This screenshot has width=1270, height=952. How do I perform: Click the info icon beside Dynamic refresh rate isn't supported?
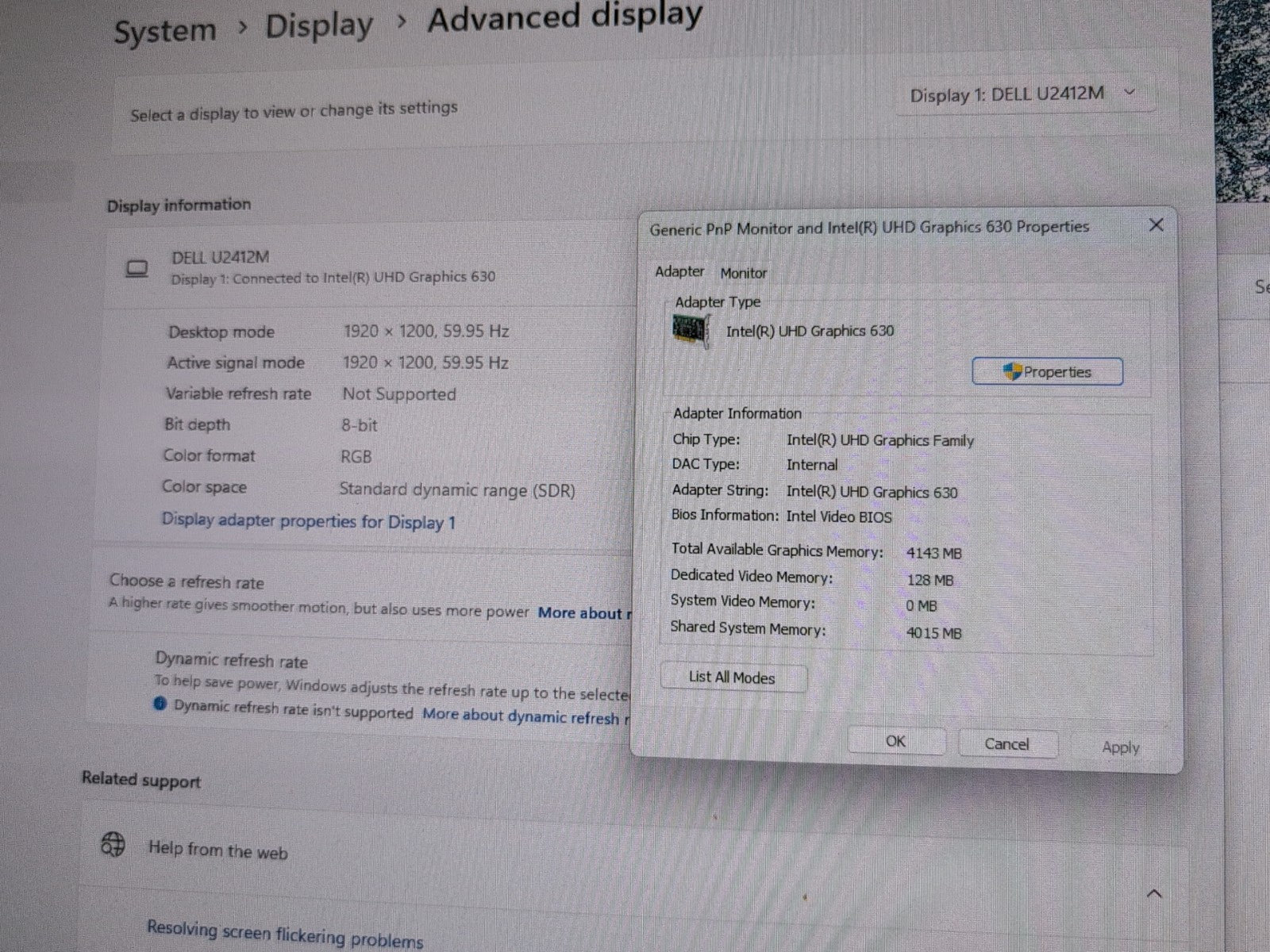tap(160, 704)
